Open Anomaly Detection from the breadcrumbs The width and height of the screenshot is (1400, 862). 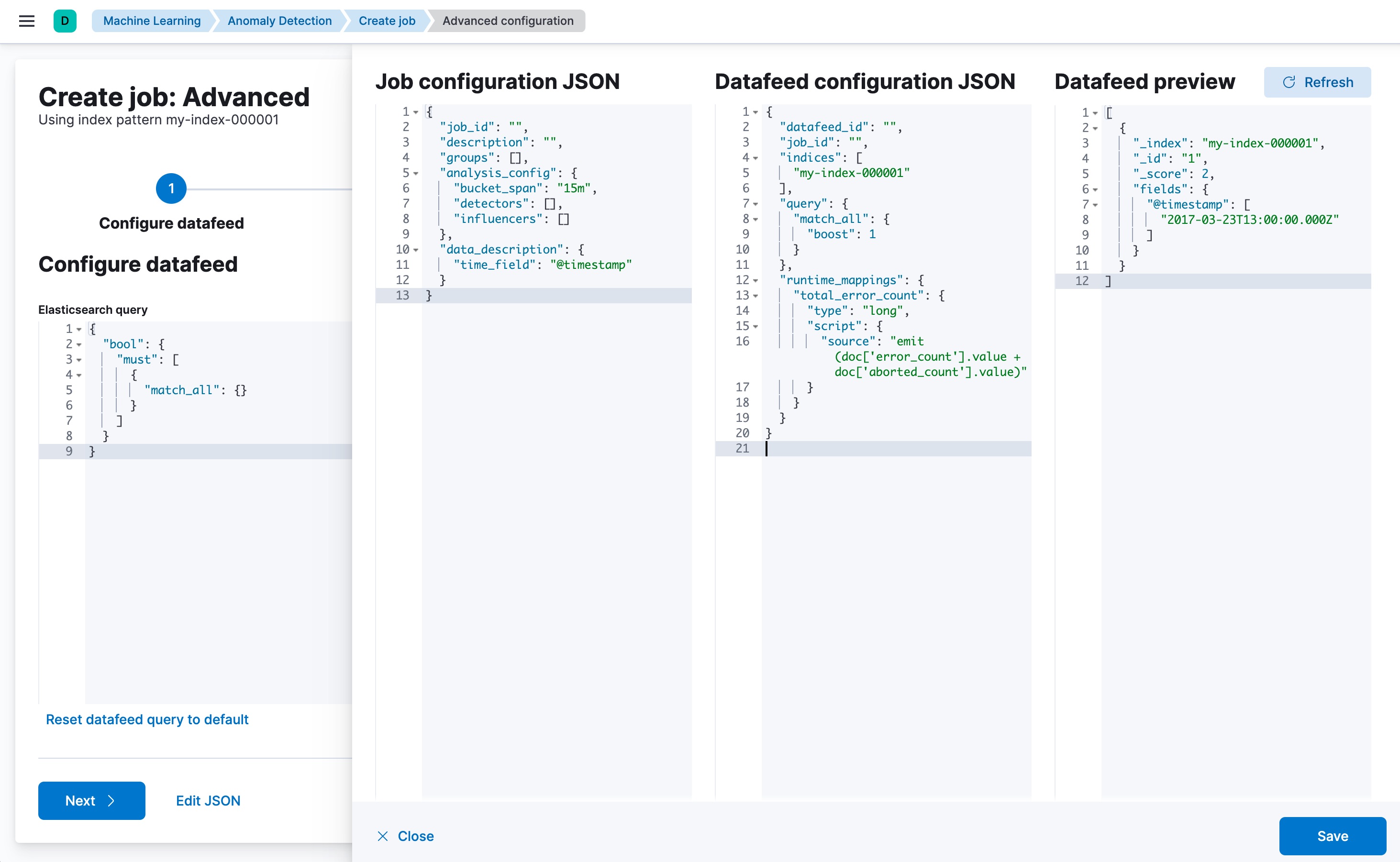pos(279,21)
